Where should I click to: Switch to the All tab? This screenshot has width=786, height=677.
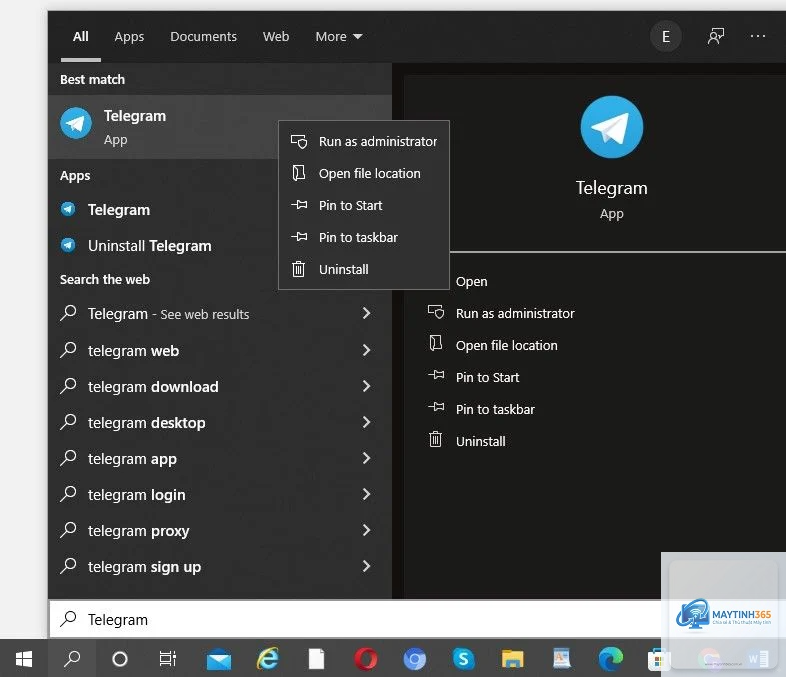click(x=81, y=37)
